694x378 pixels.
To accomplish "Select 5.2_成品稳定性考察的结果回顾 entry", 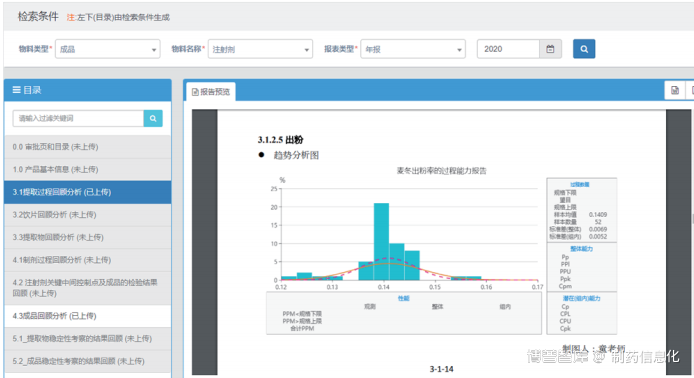I will point(88,361).
